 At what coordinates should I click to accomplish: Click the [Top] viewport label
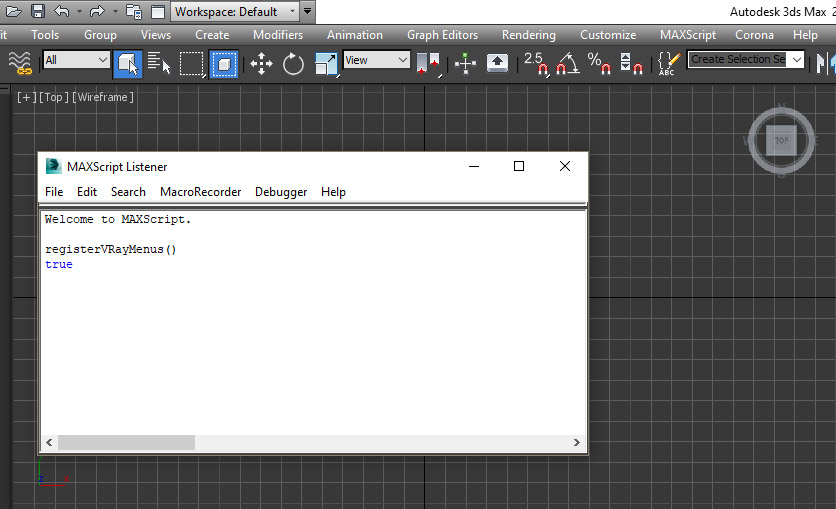click(x=54, y=97)
